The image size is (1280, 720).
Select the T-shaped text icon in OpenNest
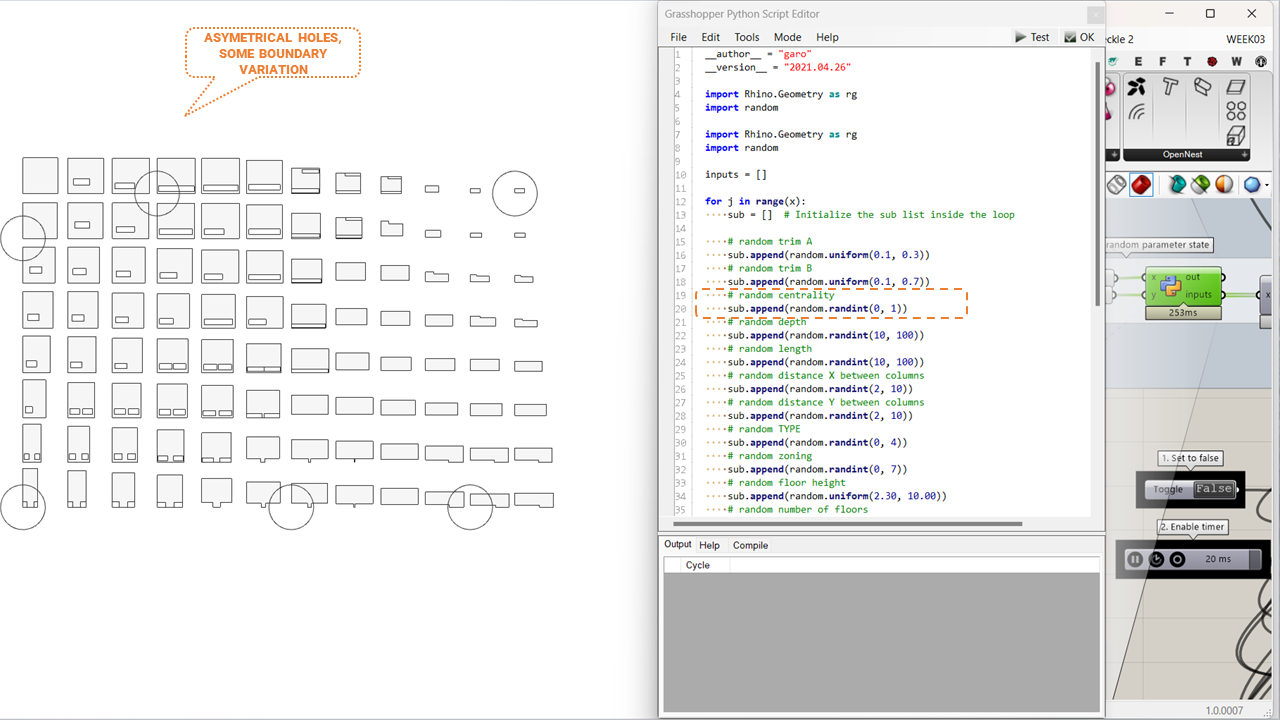[x=1170, y=87]
